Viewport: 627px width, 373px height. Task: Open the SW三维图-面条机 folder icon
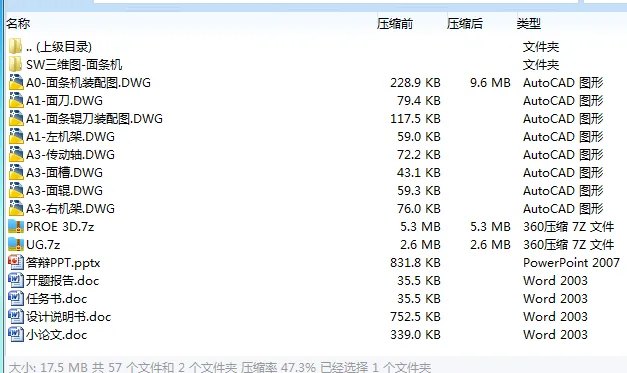pos(16,64)
